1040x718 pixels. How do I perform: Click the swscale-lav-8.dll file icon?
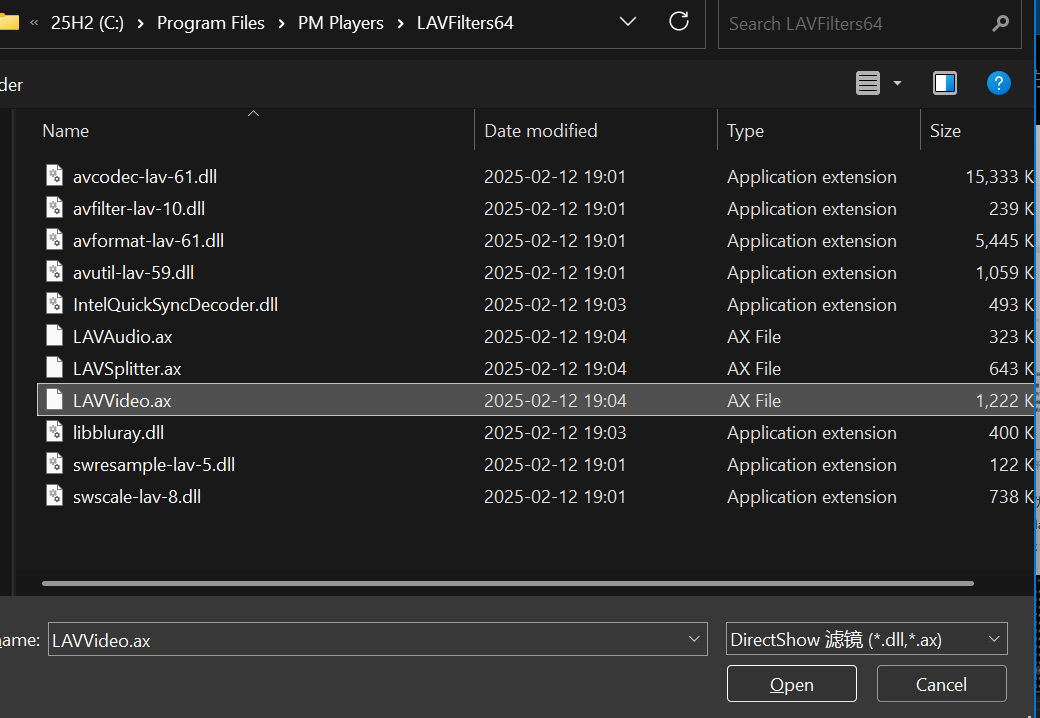tap(54, 495)
